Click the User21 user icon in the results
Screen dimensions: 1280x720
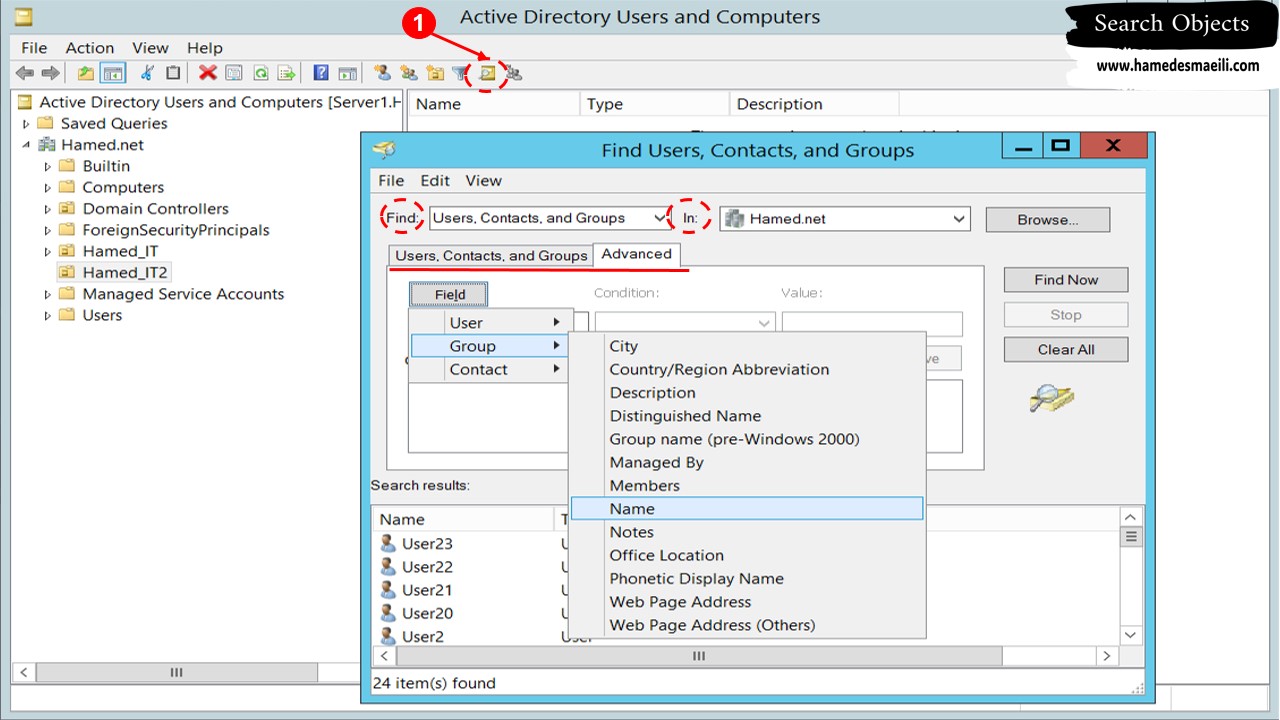[x=388, y=590]
